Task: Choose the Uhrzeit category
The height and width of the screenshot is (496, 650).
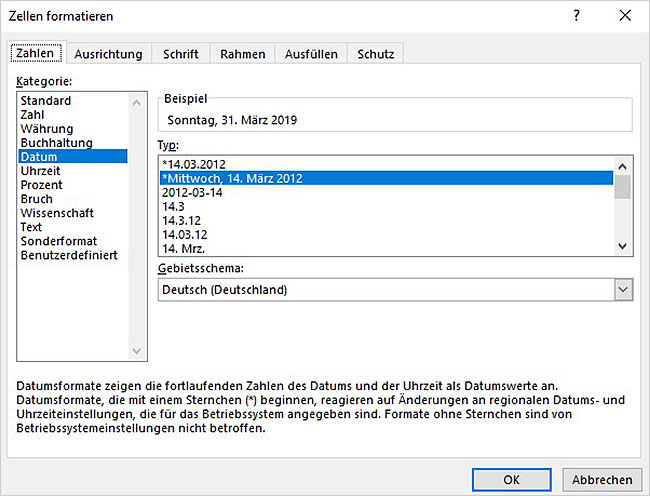Action: (73, 171)
